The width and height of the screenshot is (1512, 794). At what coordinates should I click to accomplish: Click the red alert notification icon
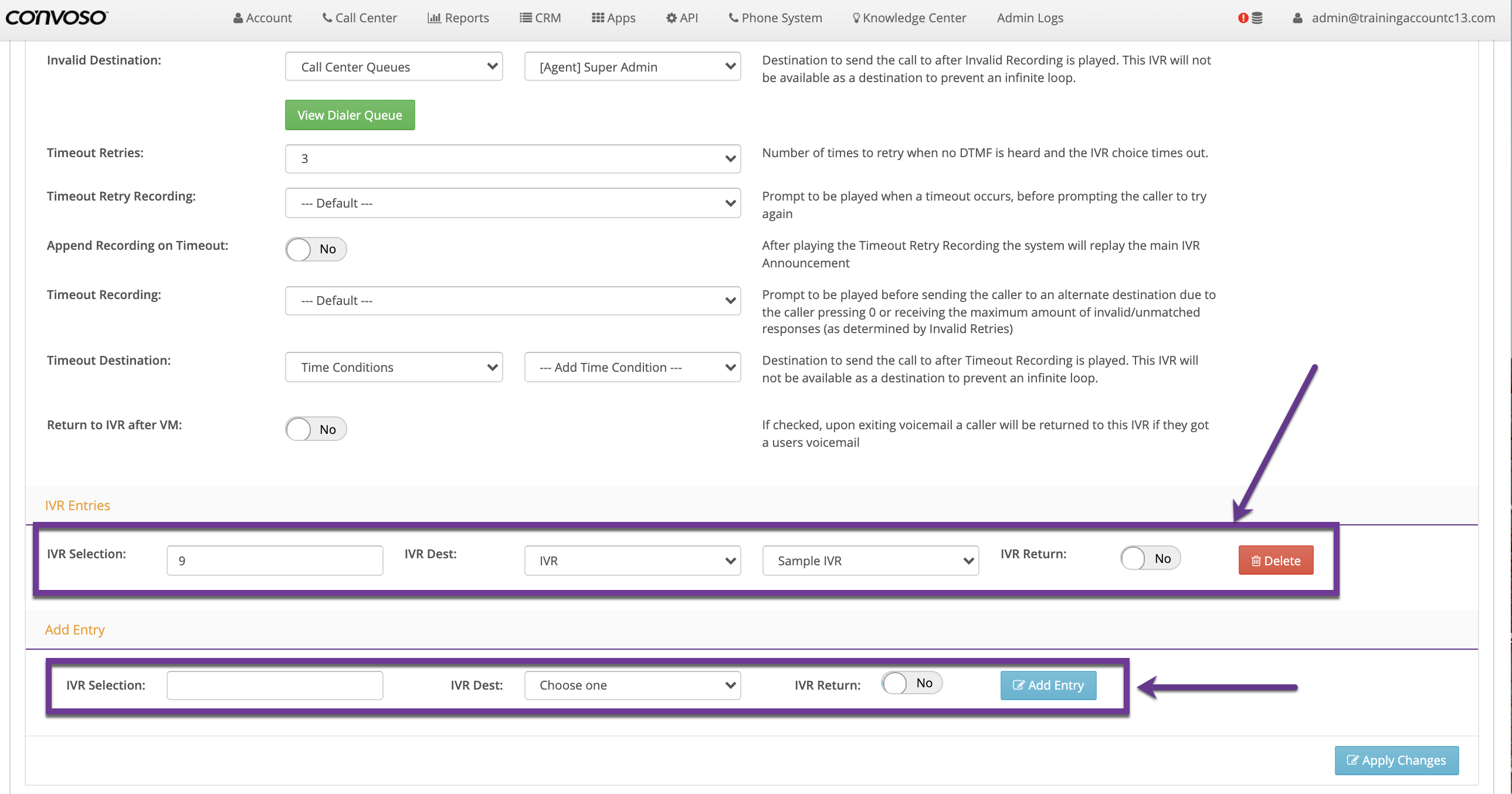(1243, 18)
